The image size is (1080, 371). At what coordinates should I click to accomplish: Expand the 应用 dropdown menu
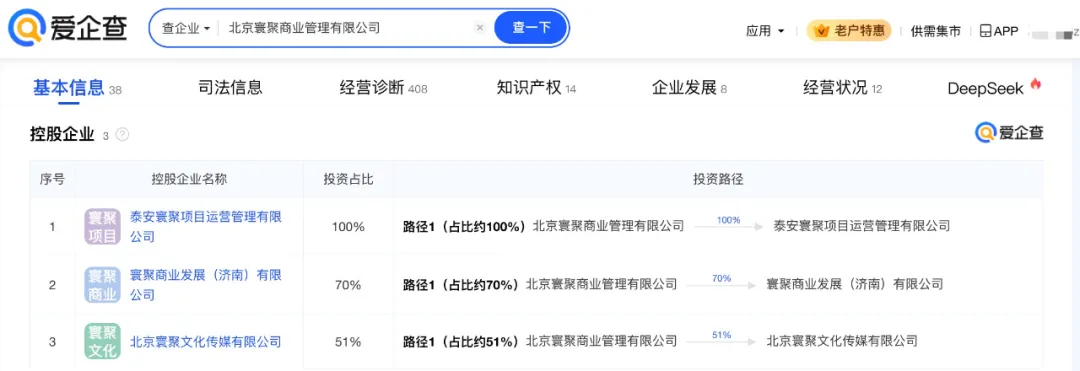pyautogui.click(x=765, y=31)
